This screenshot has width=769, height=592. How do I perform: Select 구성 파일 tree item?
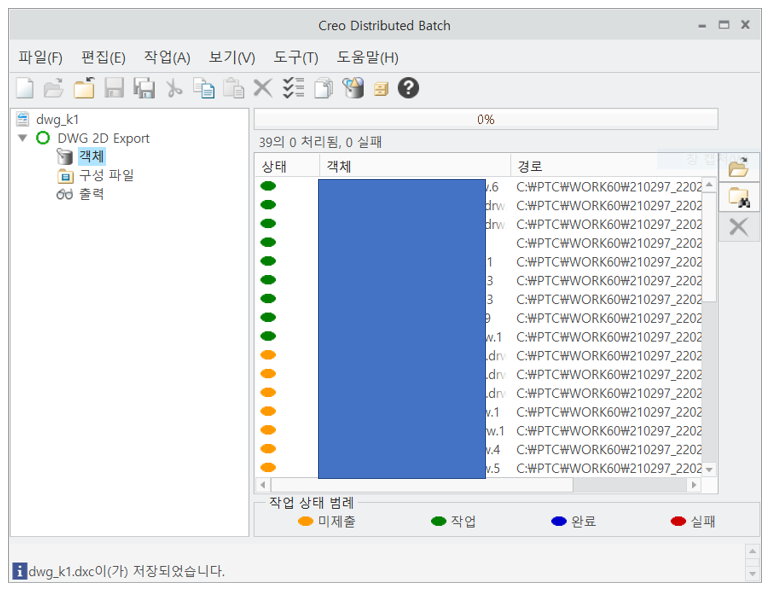pos(106,175)
